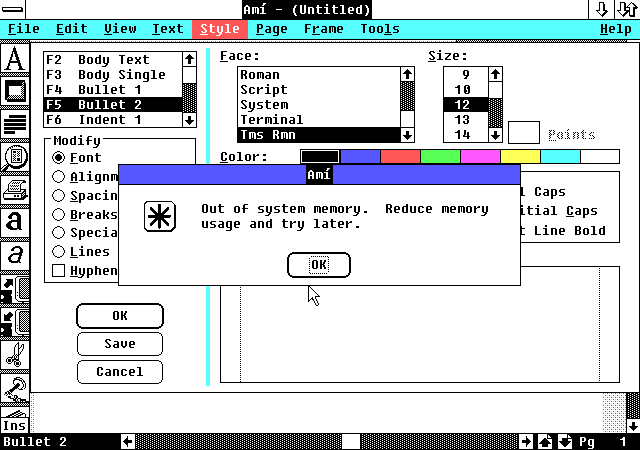Select the frame tool icon in sidebar
The image size is (640, 450).
pyautogui.click(x=15, y=91)
